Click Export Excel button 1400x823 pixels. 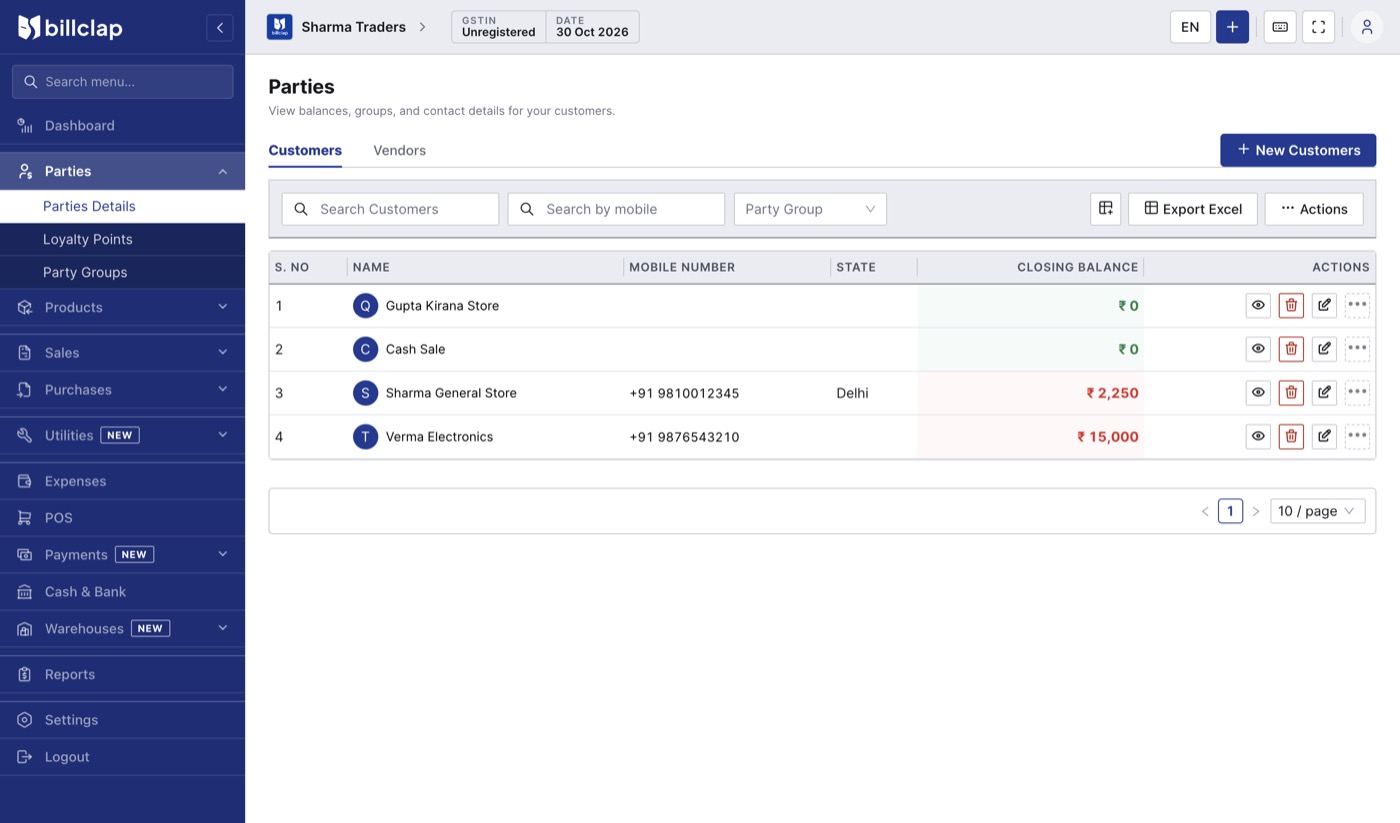1192,209
